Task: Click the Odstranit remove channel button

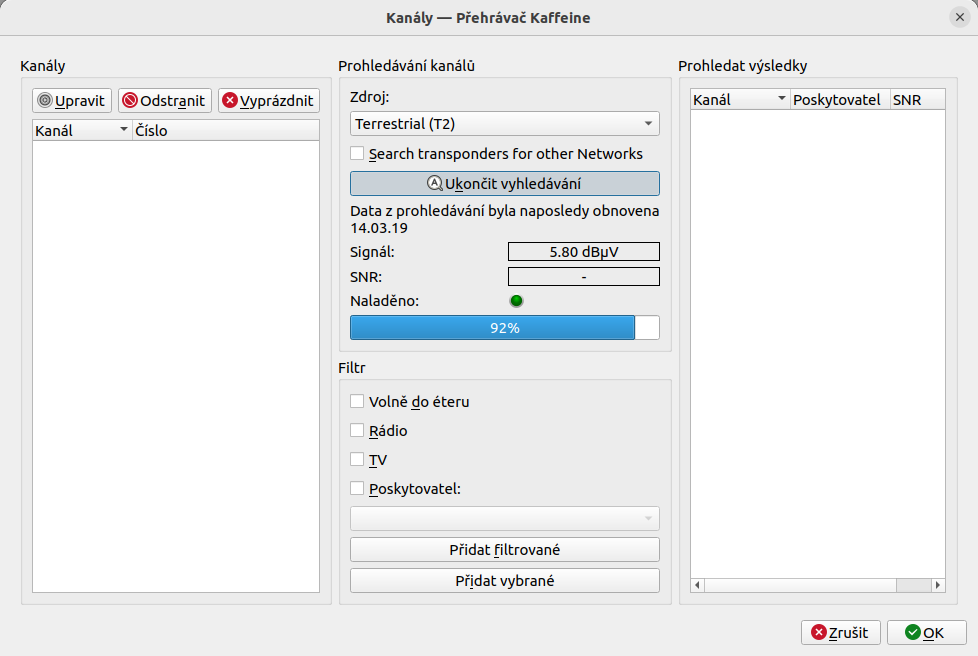Action: point(165,100)
